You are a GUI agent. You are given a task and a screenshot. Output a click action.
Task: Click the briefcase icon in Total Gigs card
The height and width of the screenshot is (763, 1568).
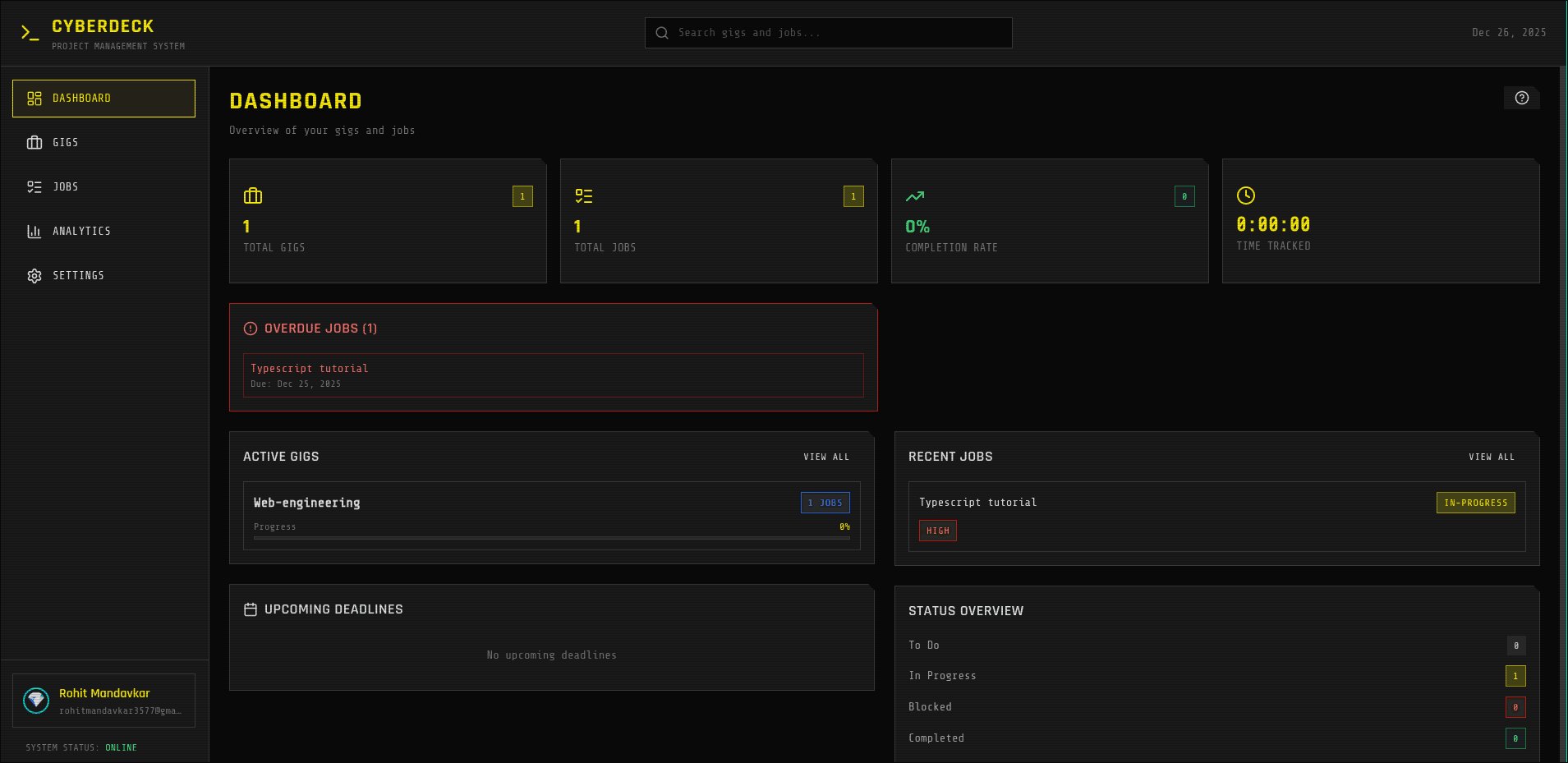click(x=253, y=195)
